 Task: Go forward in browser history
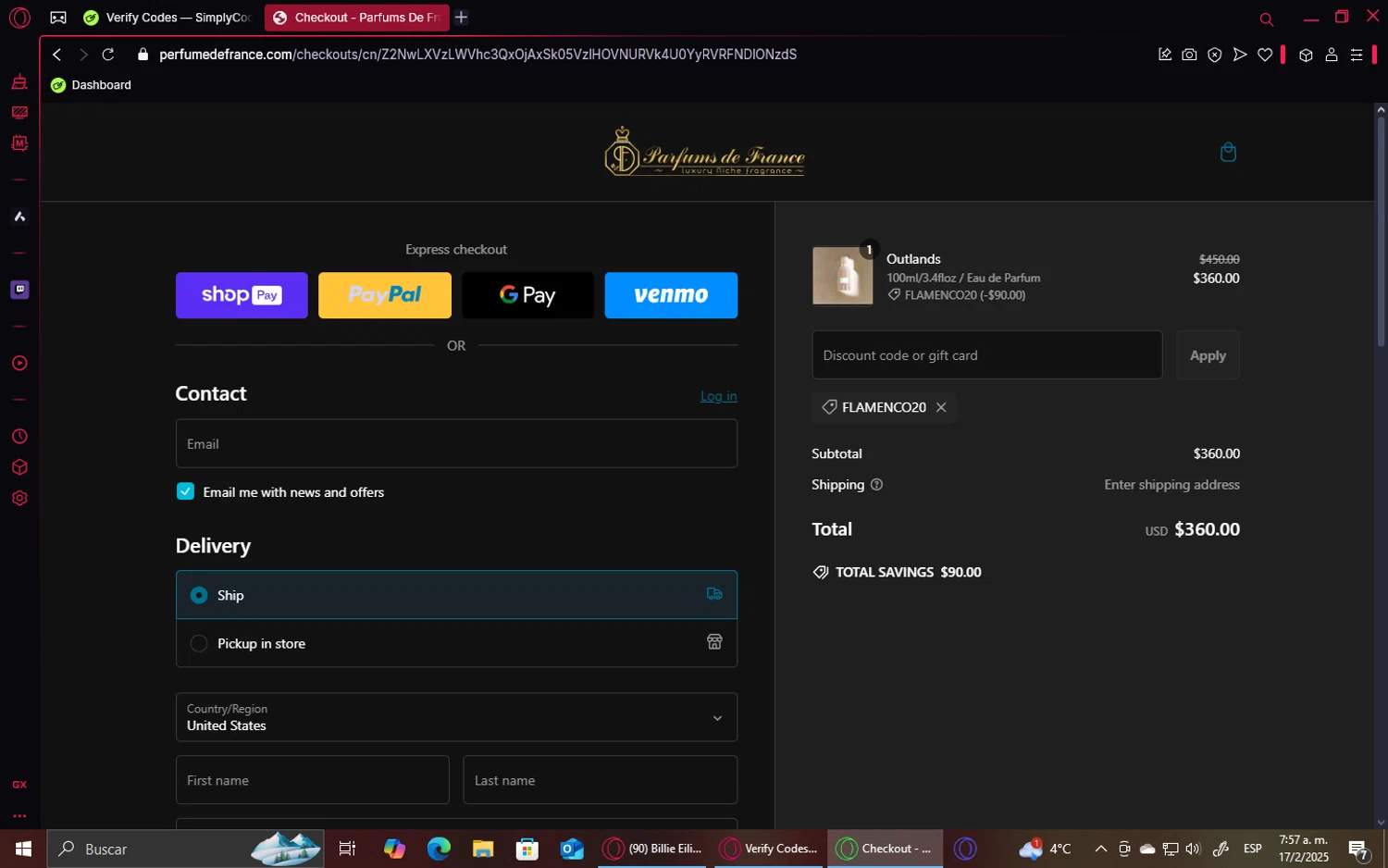pos(83,55)
